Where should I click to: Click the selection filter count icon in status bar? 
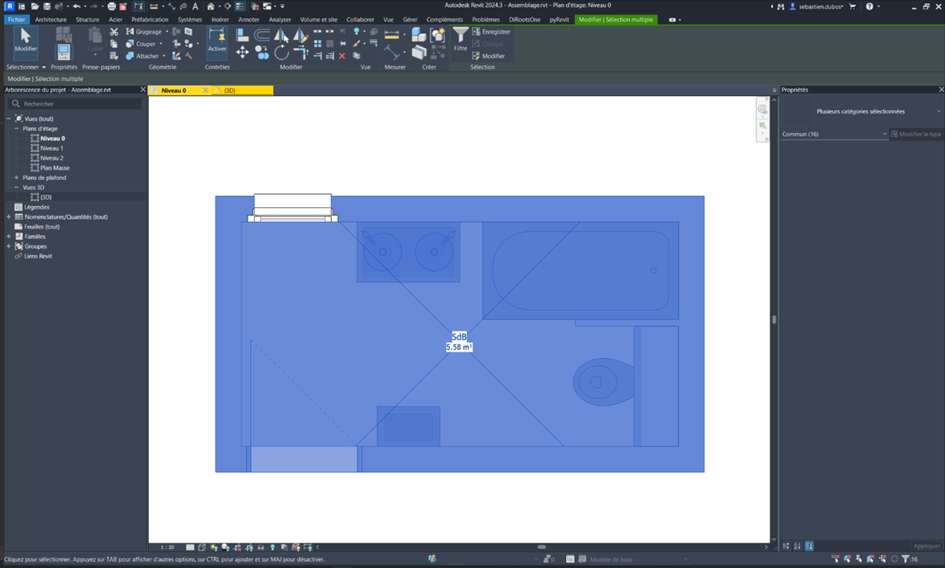pos(905,559)
